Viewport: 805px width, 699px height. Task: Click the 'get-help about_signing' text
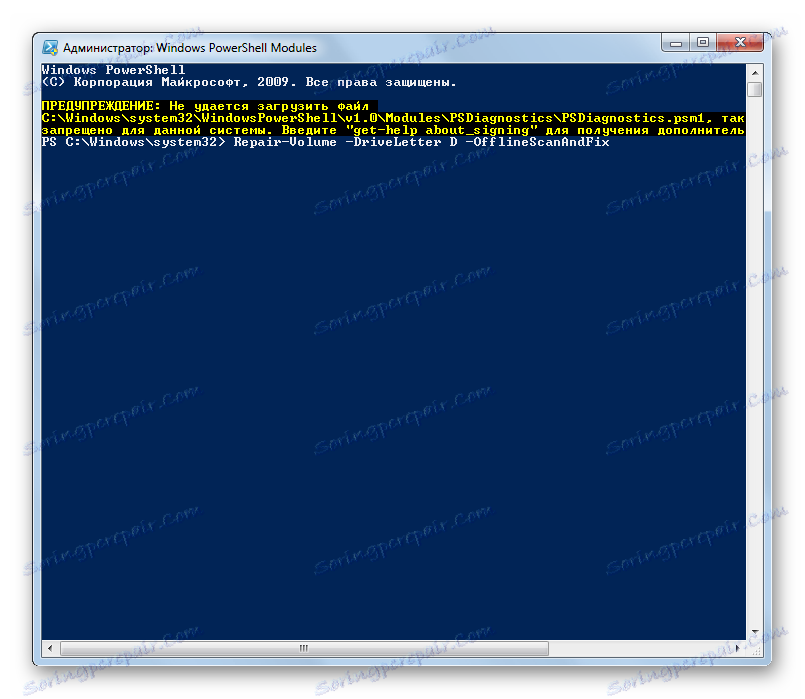tap(441, 130)
